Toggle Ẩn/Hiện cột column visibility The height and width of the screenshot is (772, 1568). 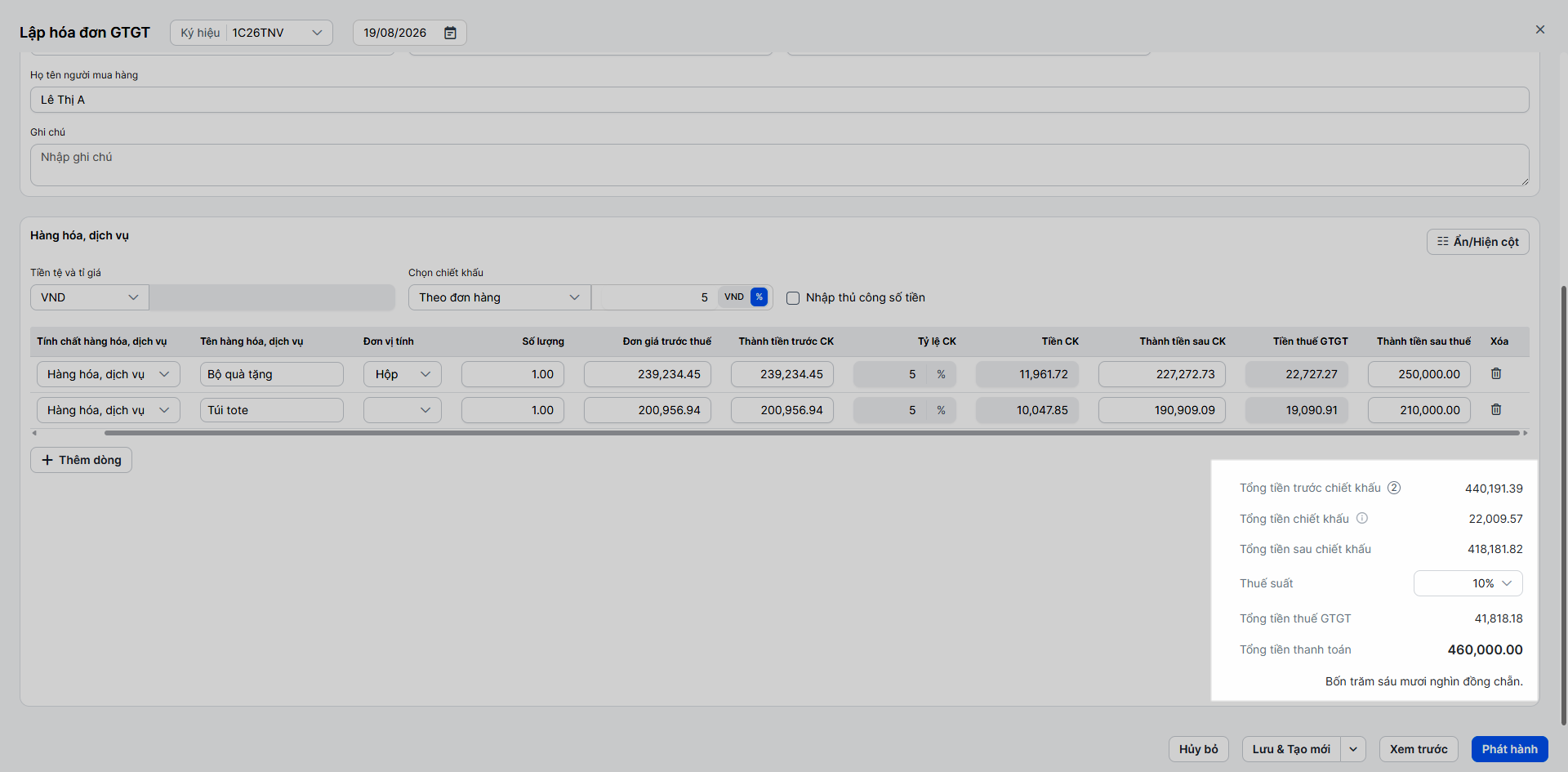click(x=1478, y=242)
